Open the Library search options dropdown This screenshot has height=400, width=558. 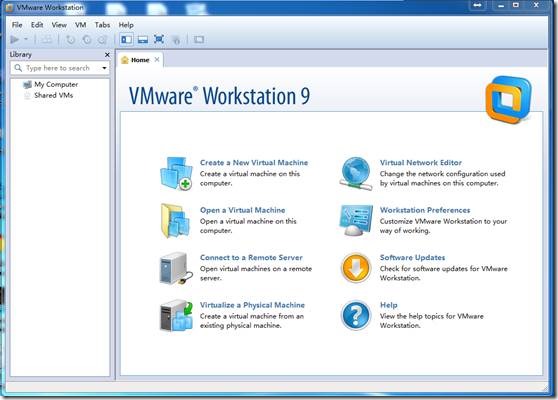[104, 68]
